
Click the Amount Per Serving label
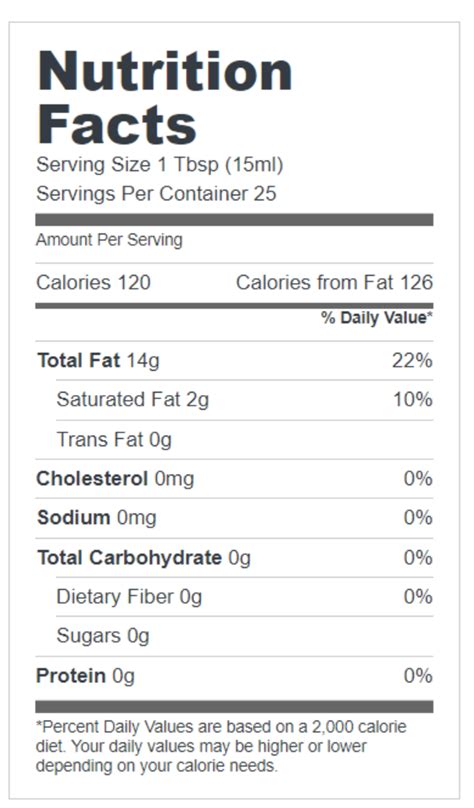(x=109, y=240)
